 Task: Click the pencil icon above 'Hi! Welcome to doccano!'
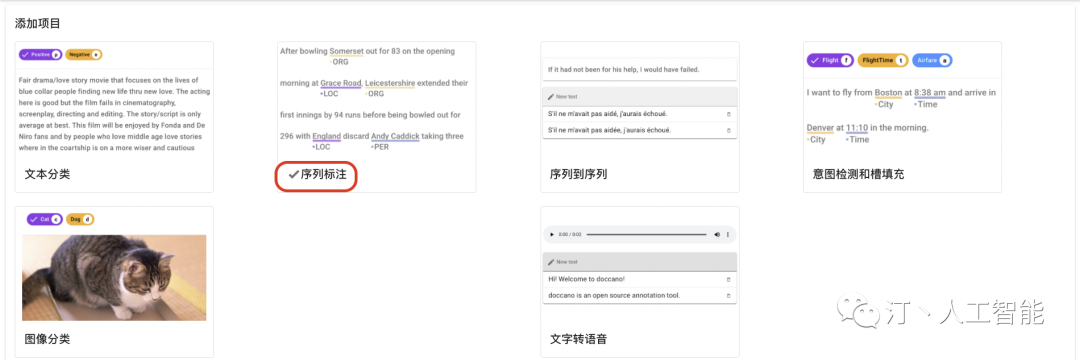click(551, 262)
